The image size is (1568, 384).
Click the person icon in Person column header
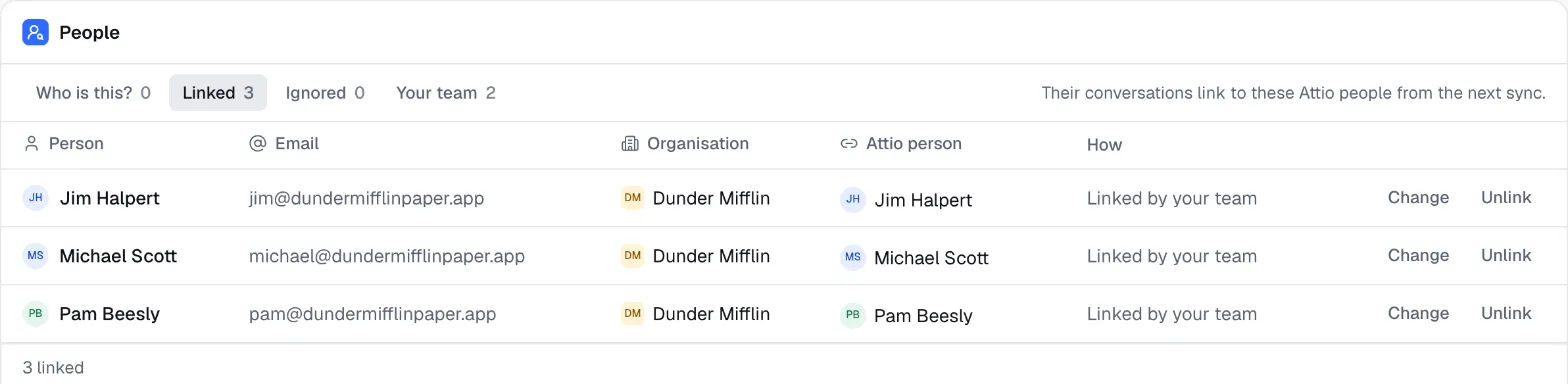31,143
